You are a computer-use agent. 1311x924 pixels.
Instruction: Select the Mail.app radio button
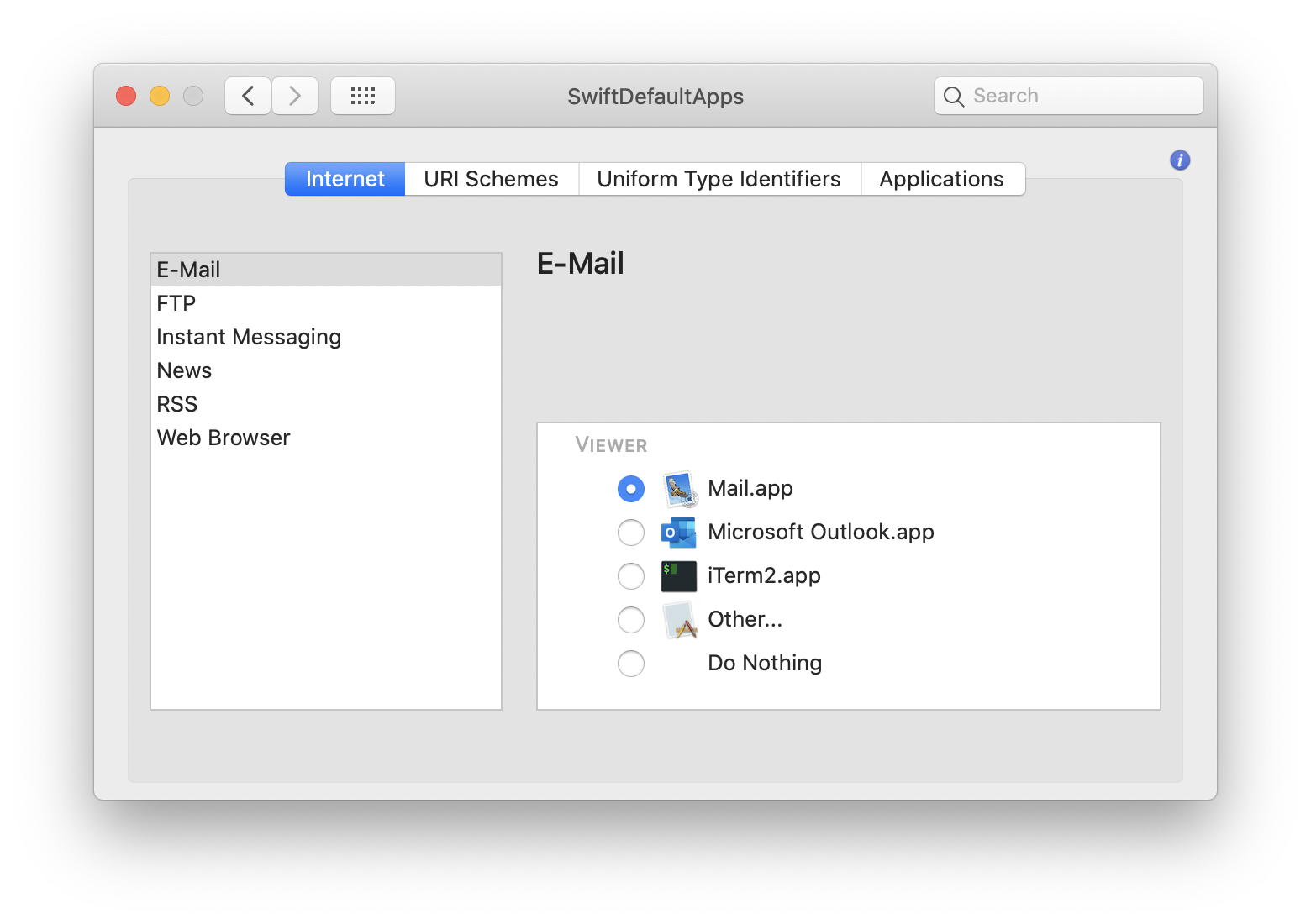(x=631, y=489)
